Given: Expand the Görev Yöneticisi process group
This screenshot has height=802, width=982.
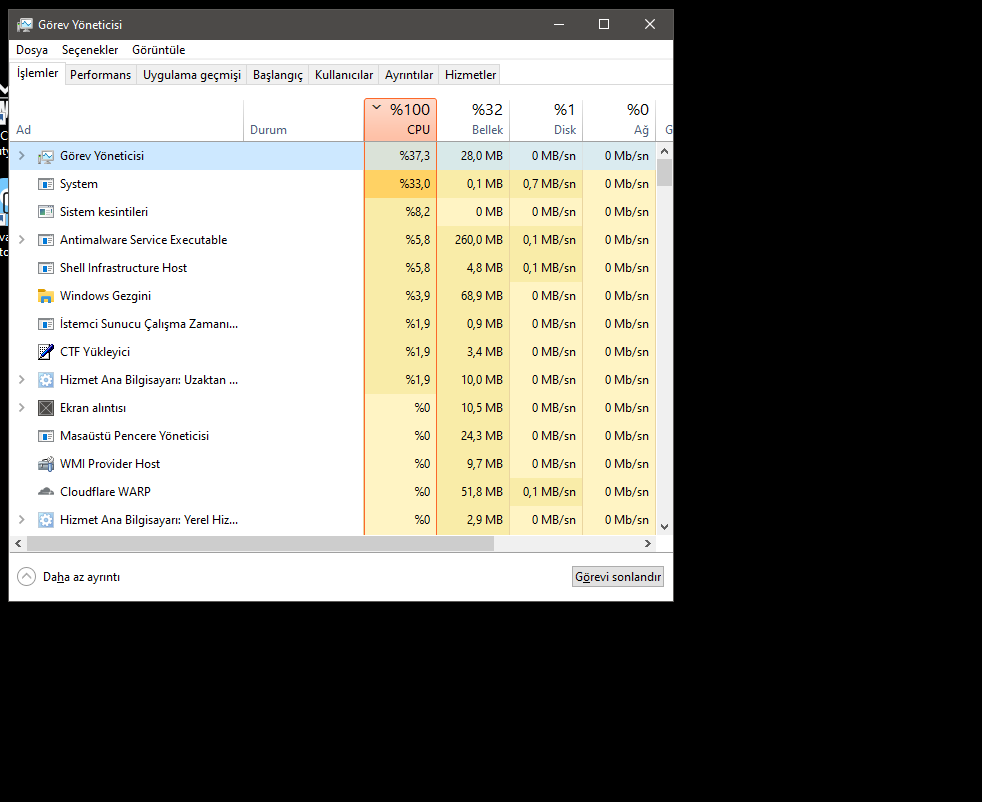Looking at the screenshot, I should point(22,155).
